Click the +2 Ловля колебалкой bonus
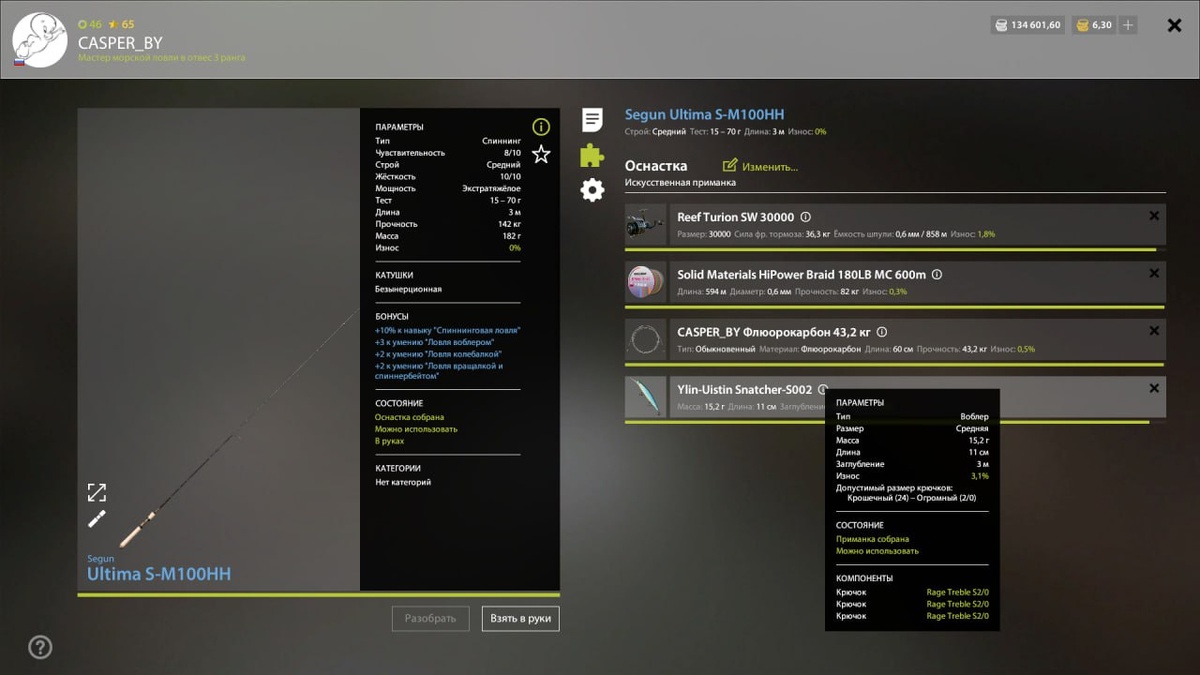Image resolution: width=1200 pixels, height=675 pixels. point(438,354)
